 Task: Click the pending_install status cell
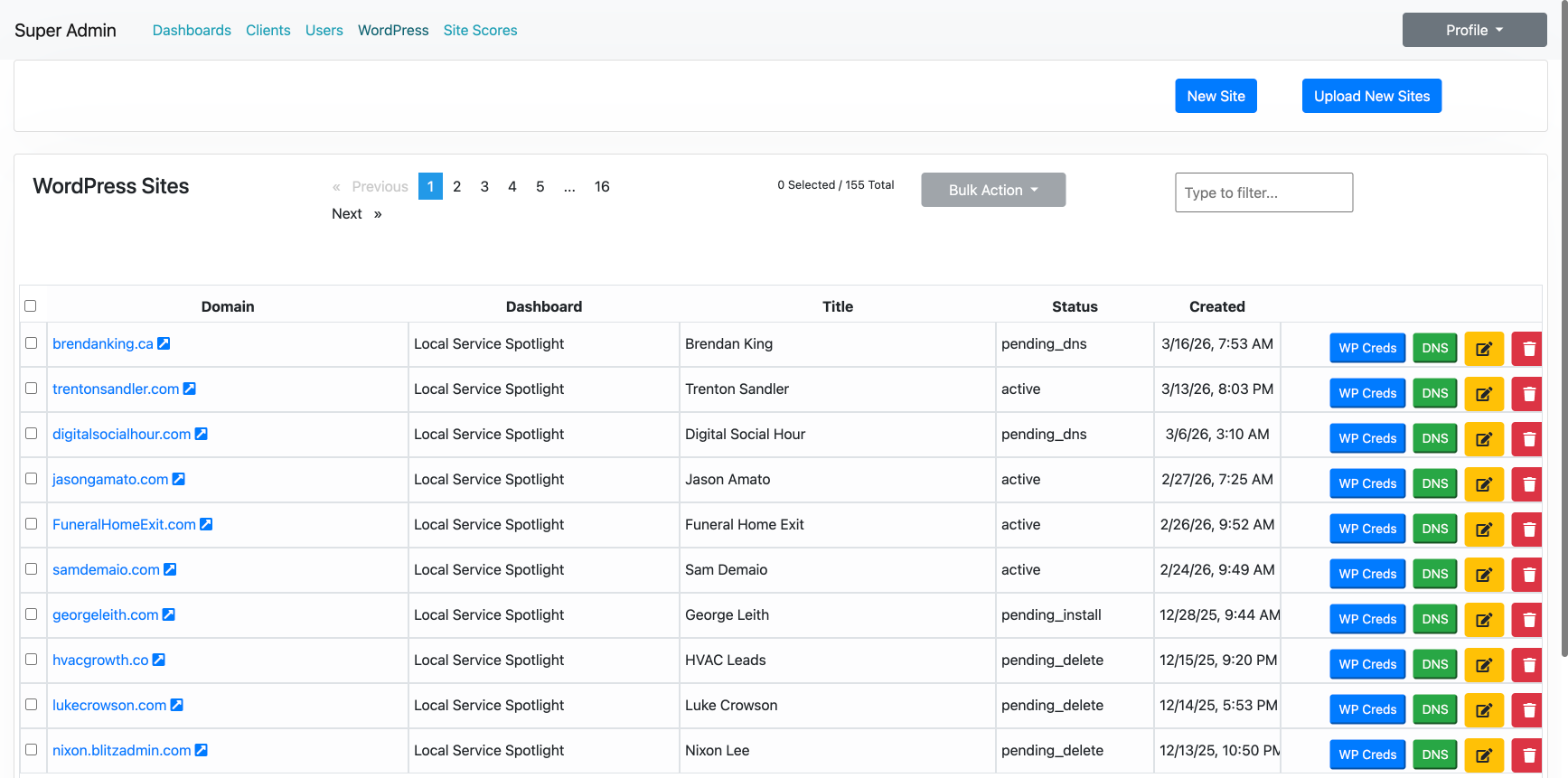coord(1074,615)
